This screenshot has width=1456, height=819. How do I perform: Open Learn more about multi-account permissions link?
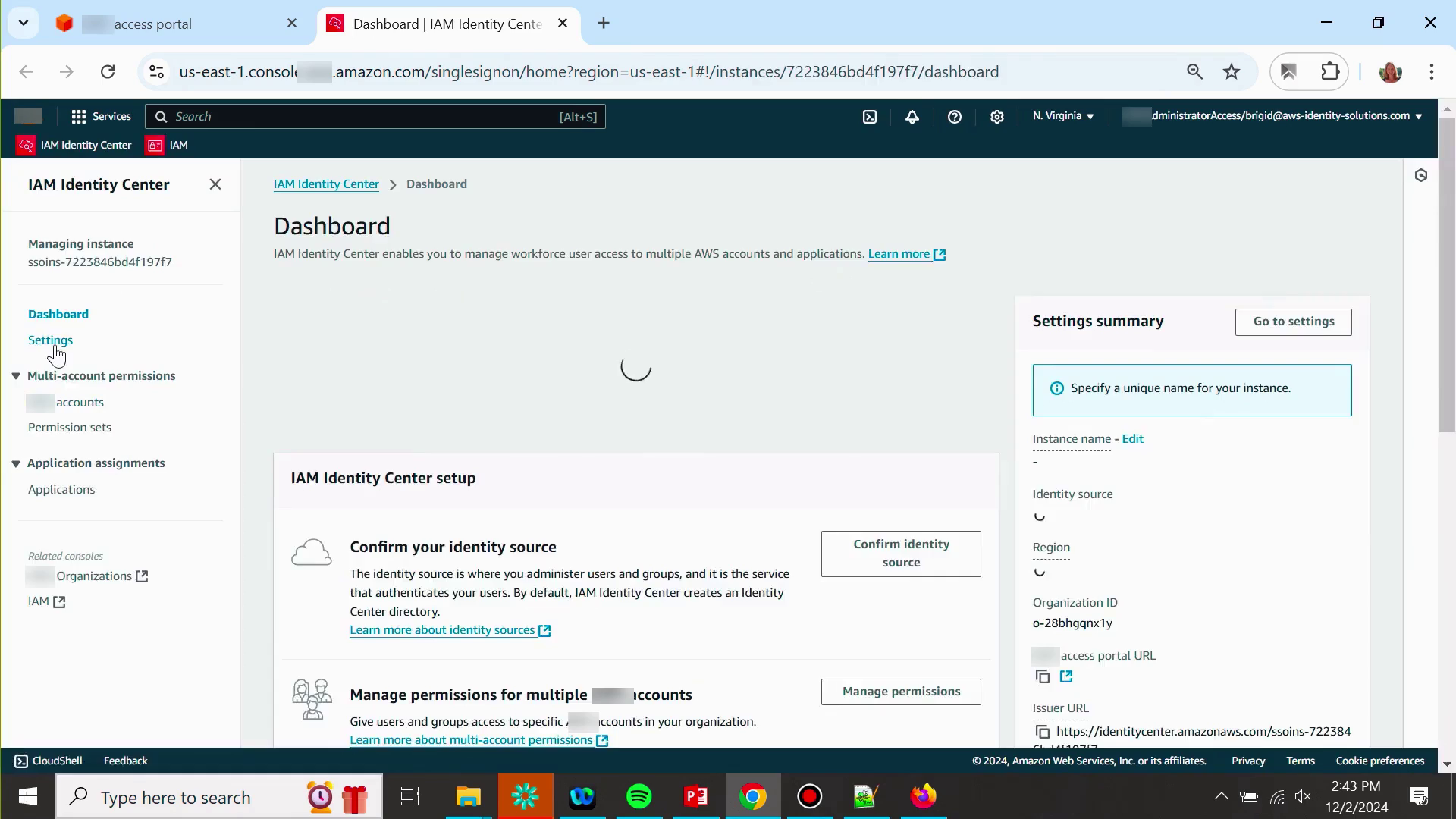[x=479, y=740]
